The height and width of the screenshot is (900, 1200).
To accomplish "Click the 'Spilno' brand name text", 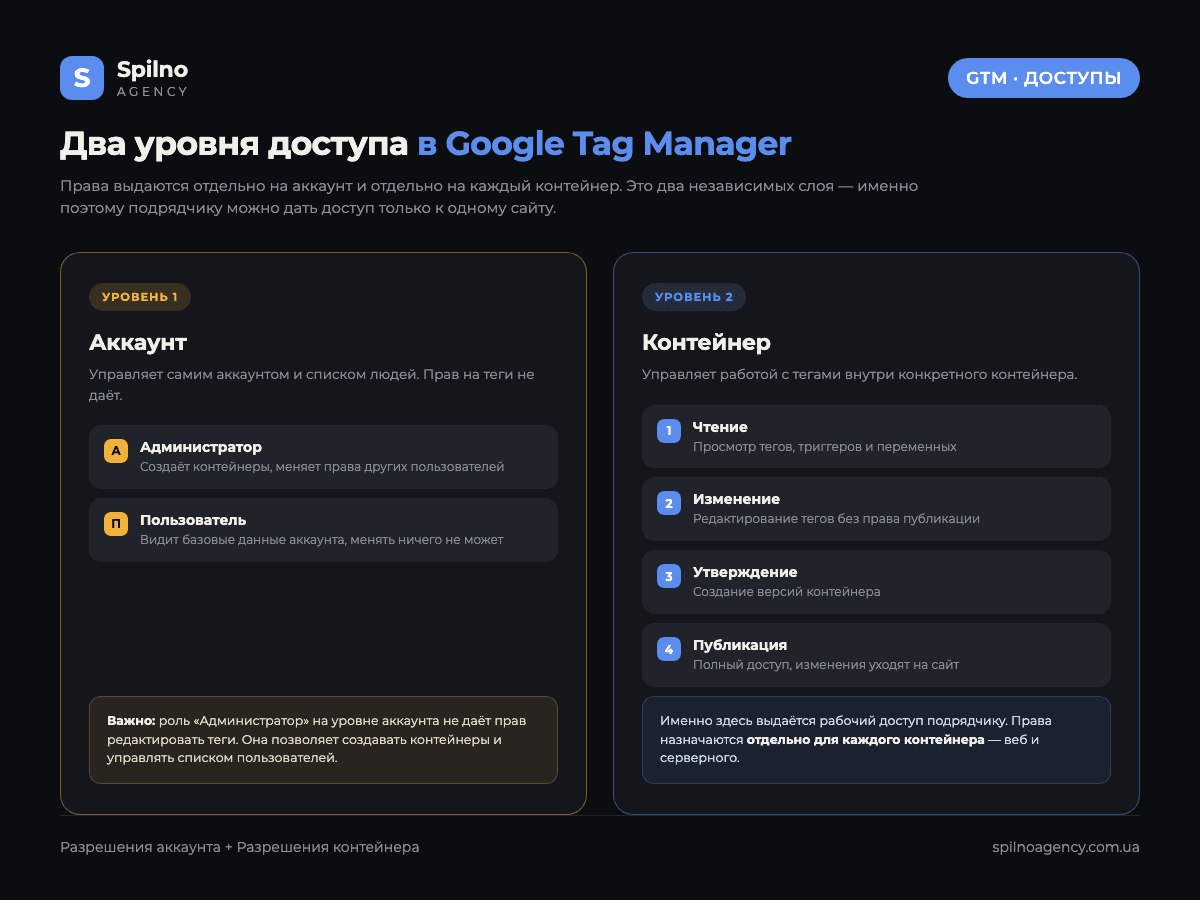I will (152, 69).
